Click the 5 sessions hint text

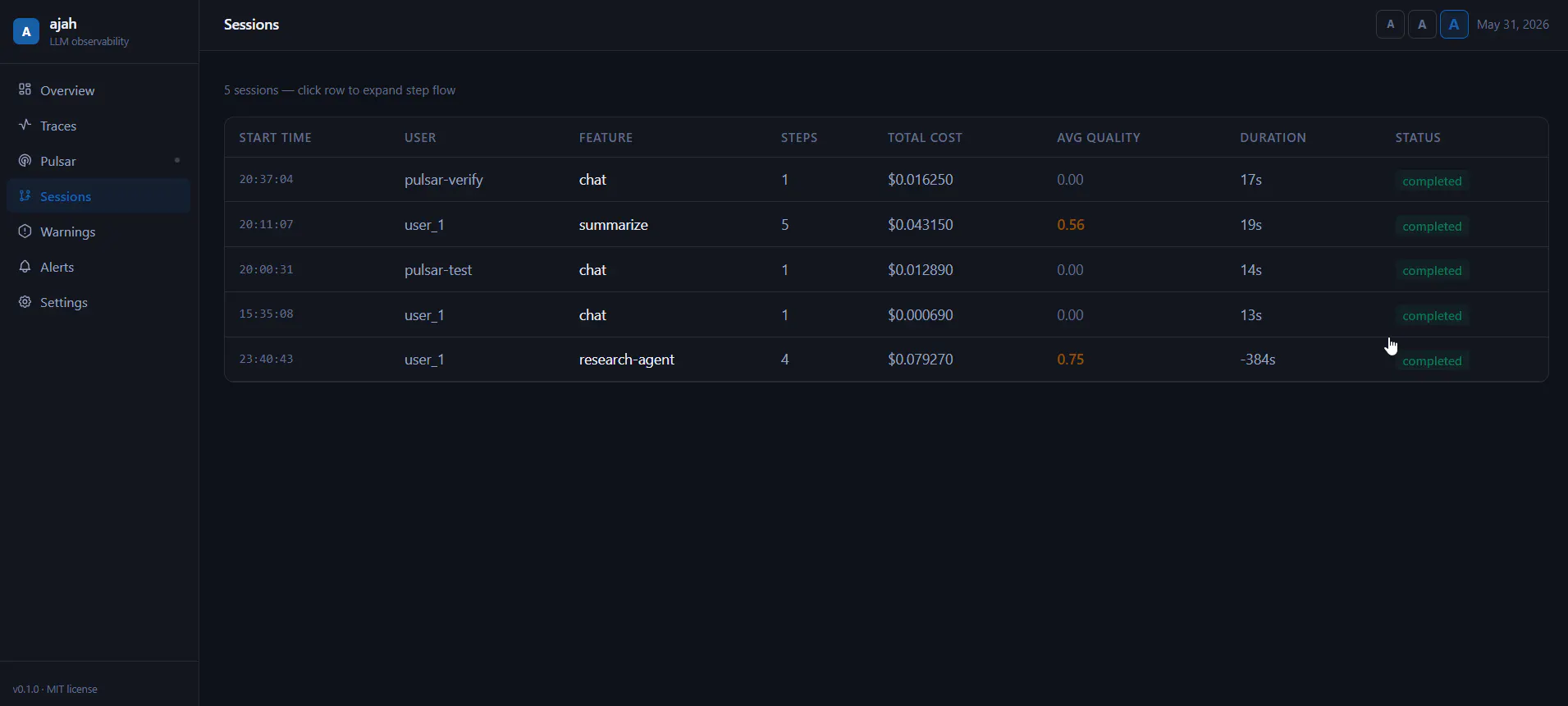tap(340, 90)
